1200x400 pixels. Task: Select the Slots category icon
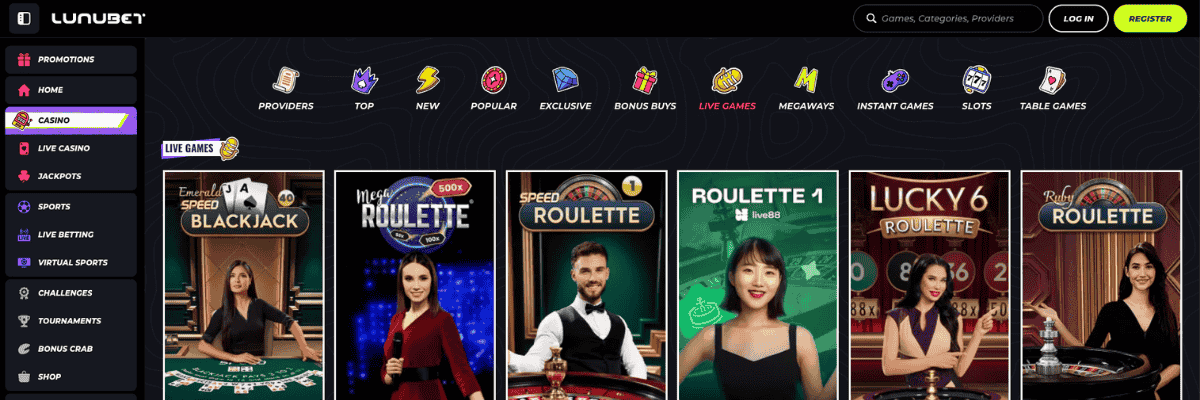tap(976, 80)
